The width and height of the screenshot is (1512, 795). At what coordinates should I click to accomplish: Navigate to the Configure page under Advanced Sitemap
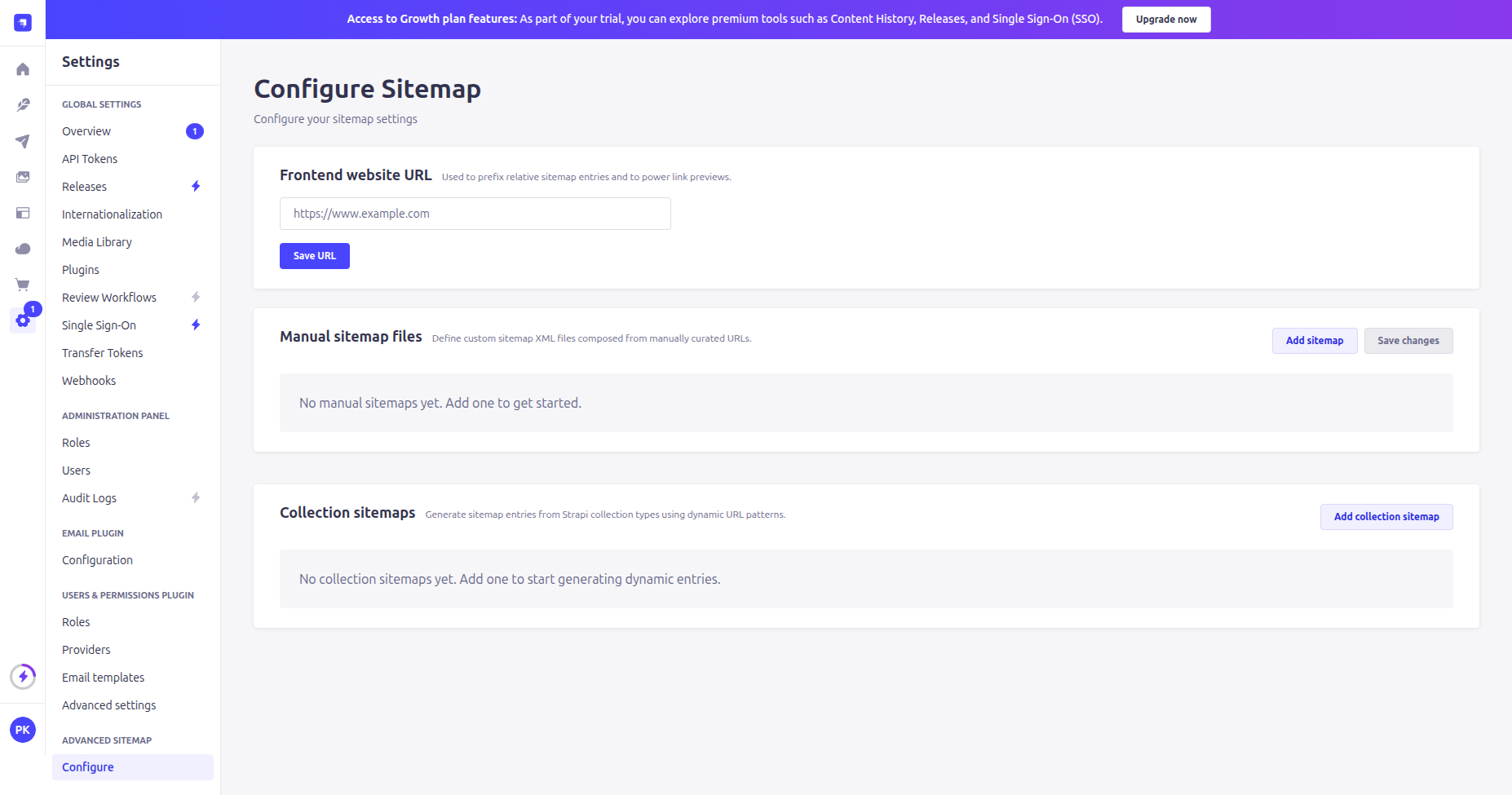tap(87, 766)
